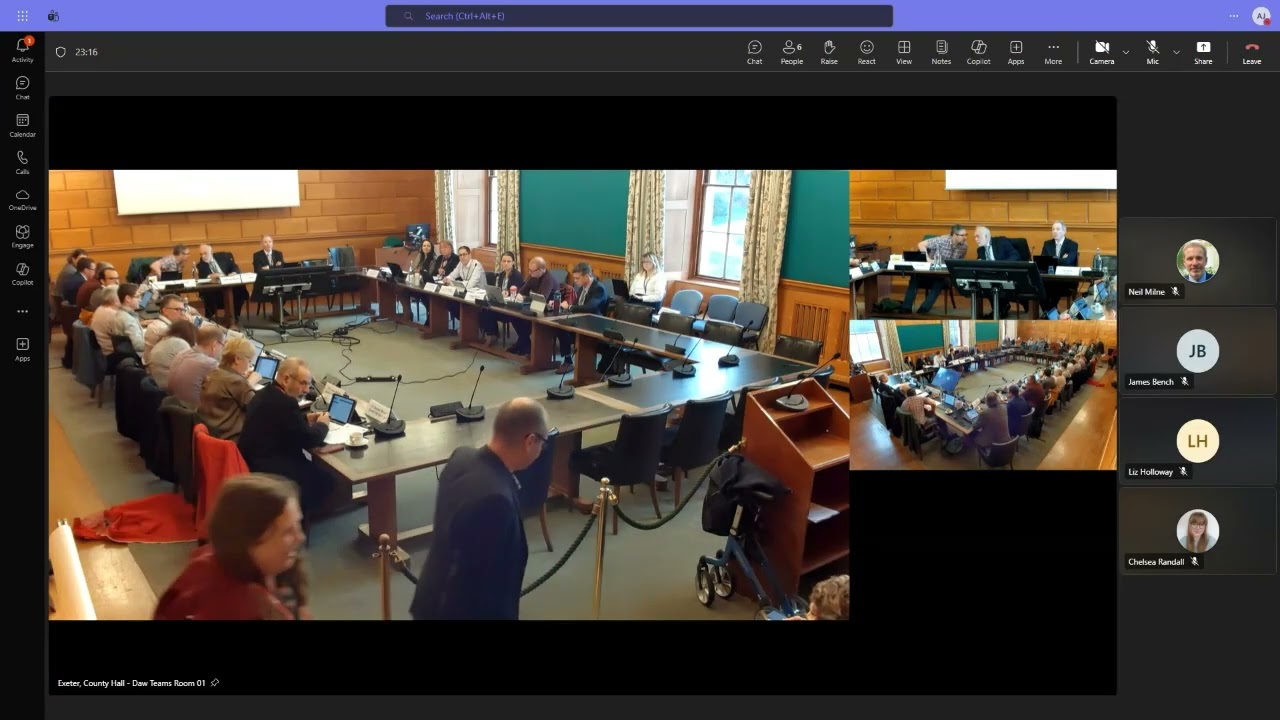The image size is (1280, 720).
Task: Open settings and more ellipsis at top
Action: coord(1234,16)
